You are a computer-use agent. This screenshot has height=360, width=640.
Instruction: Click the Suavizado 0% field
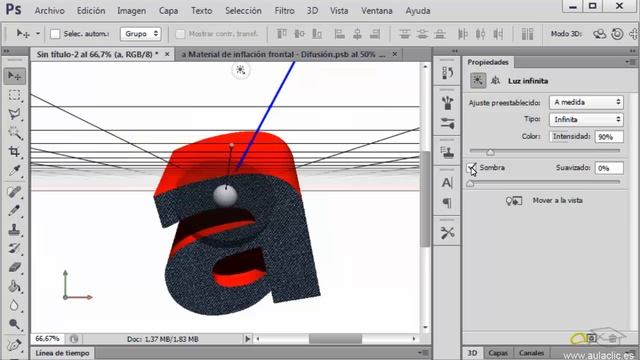609,168
